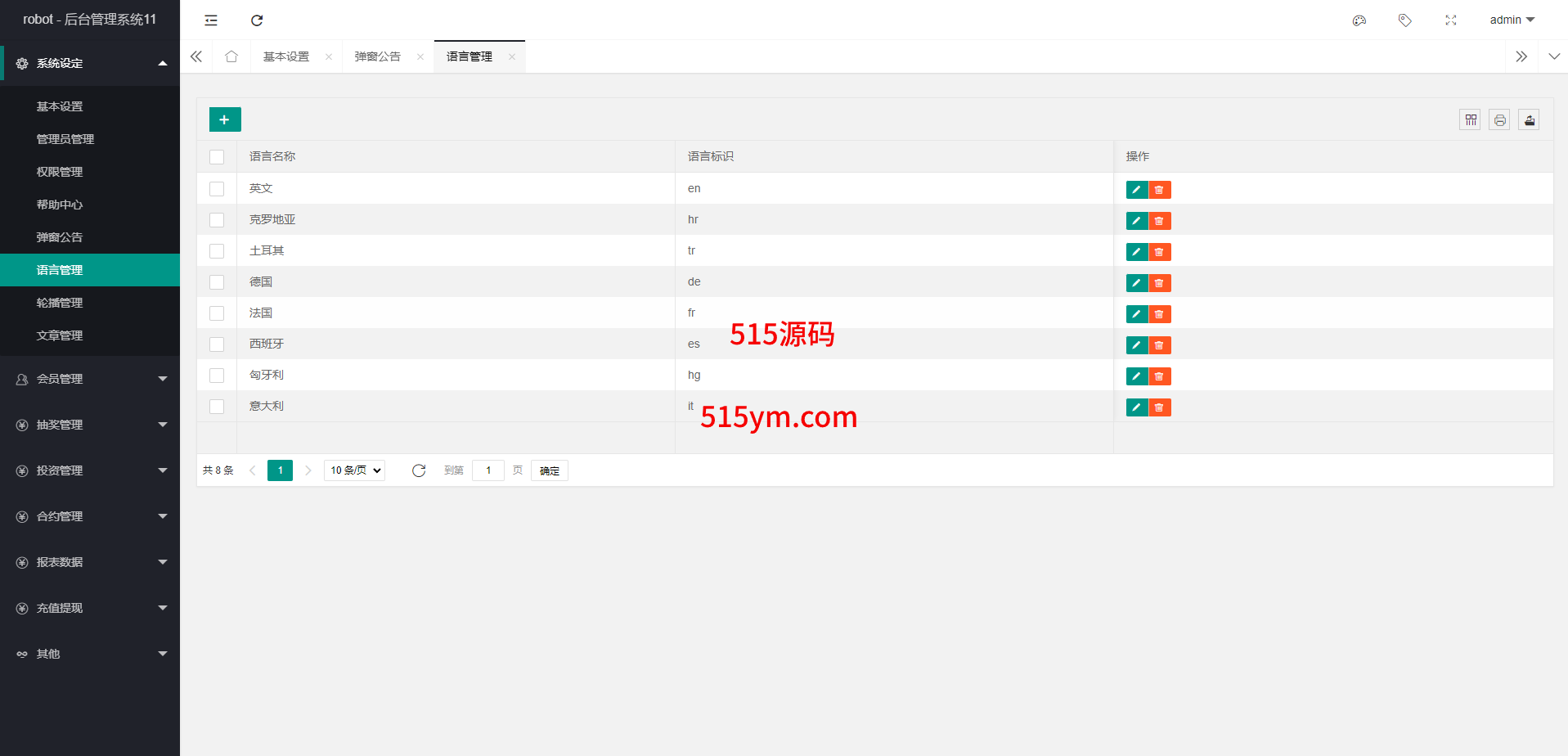Expand the 会员管理 sidebar menu

coord(90,379)
